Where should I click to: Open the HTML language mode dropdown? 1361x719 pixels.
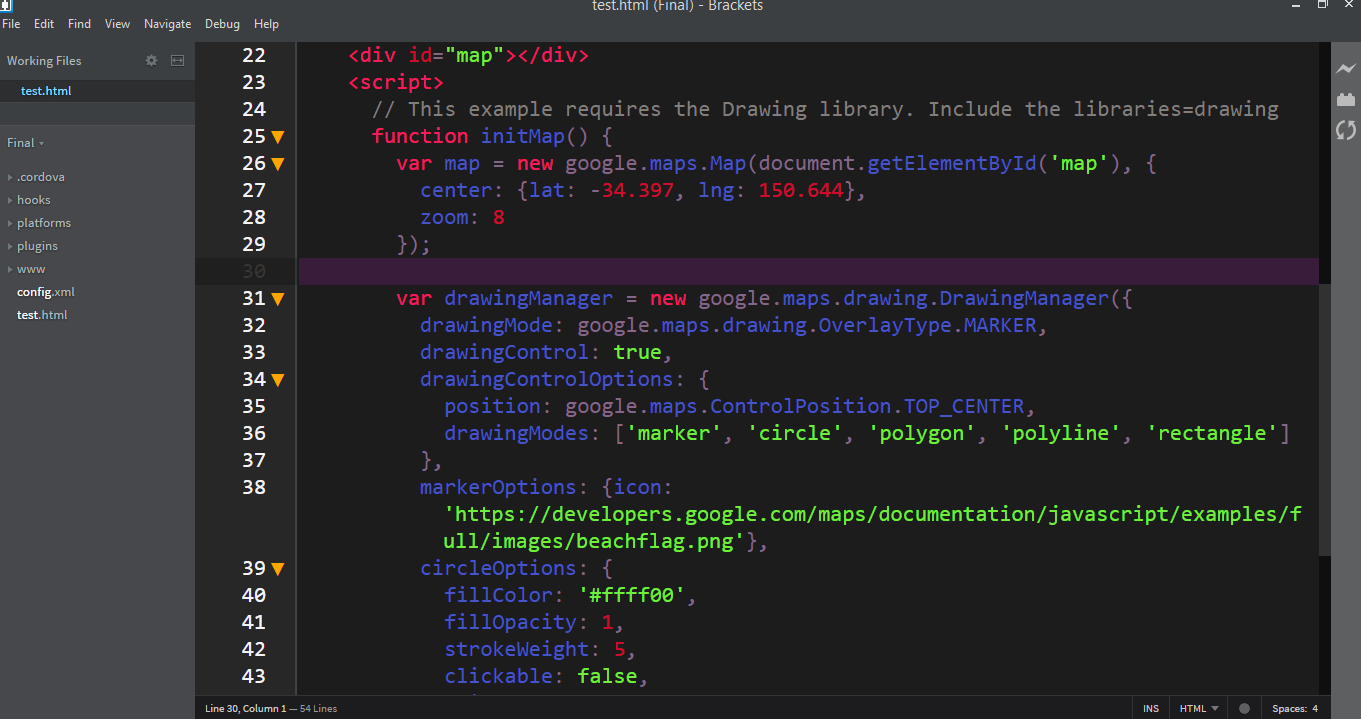pyautogui.click(x=1199, y=708)
